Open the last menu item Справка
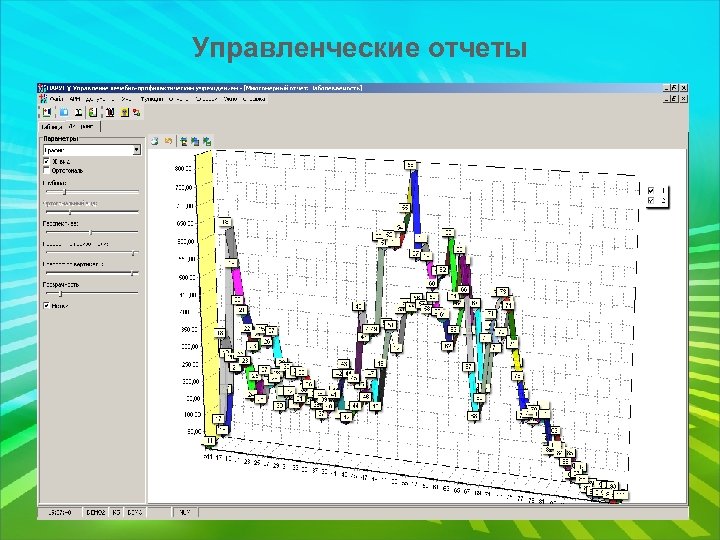This screenshot has width=720, height=540. click(254, 99)
